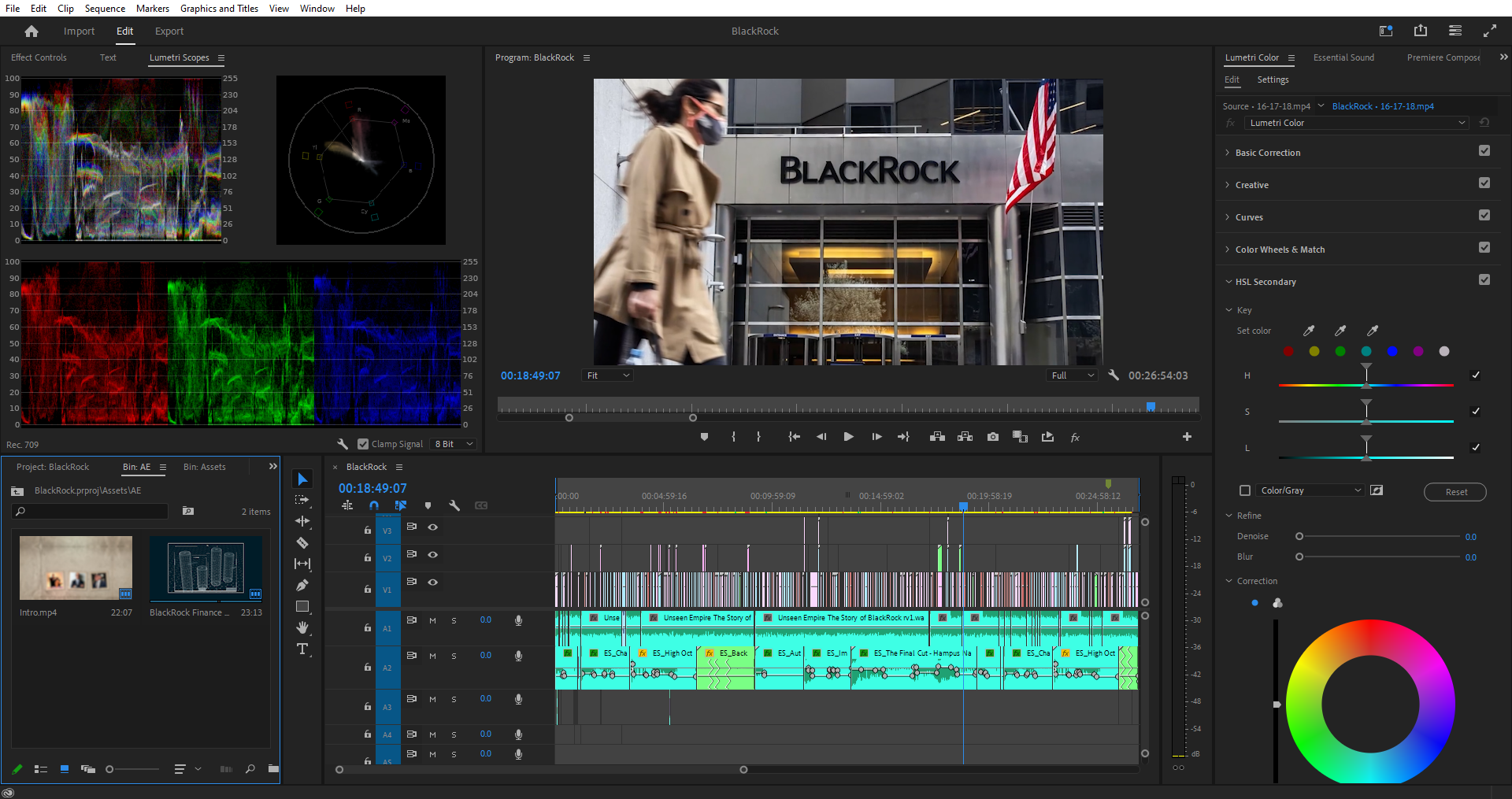Open the 8 Bit depth dropdown
This screenshot has width=1512, height=799.
click(454, 444)
